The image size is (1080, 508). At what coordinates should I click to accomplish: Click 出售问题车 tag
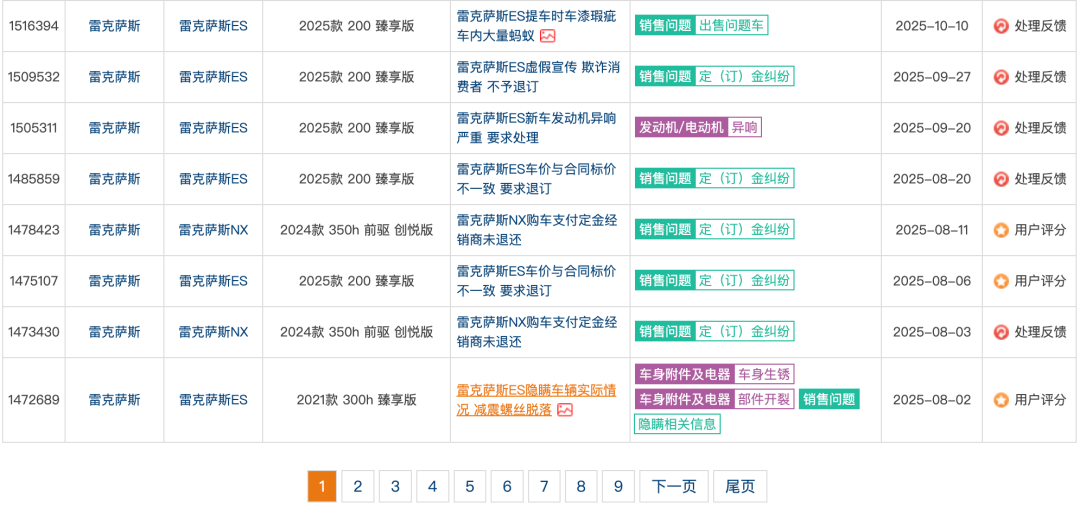coord(731,26)
